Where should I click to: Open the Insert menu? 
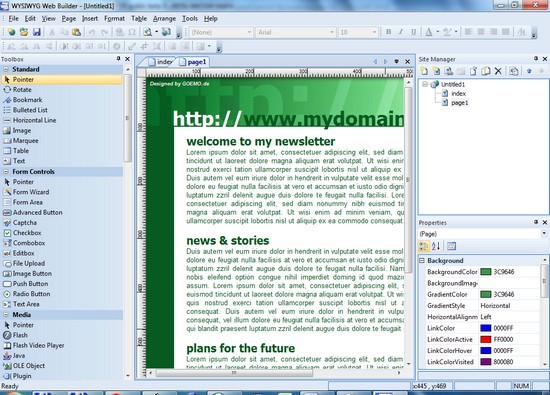90,19
